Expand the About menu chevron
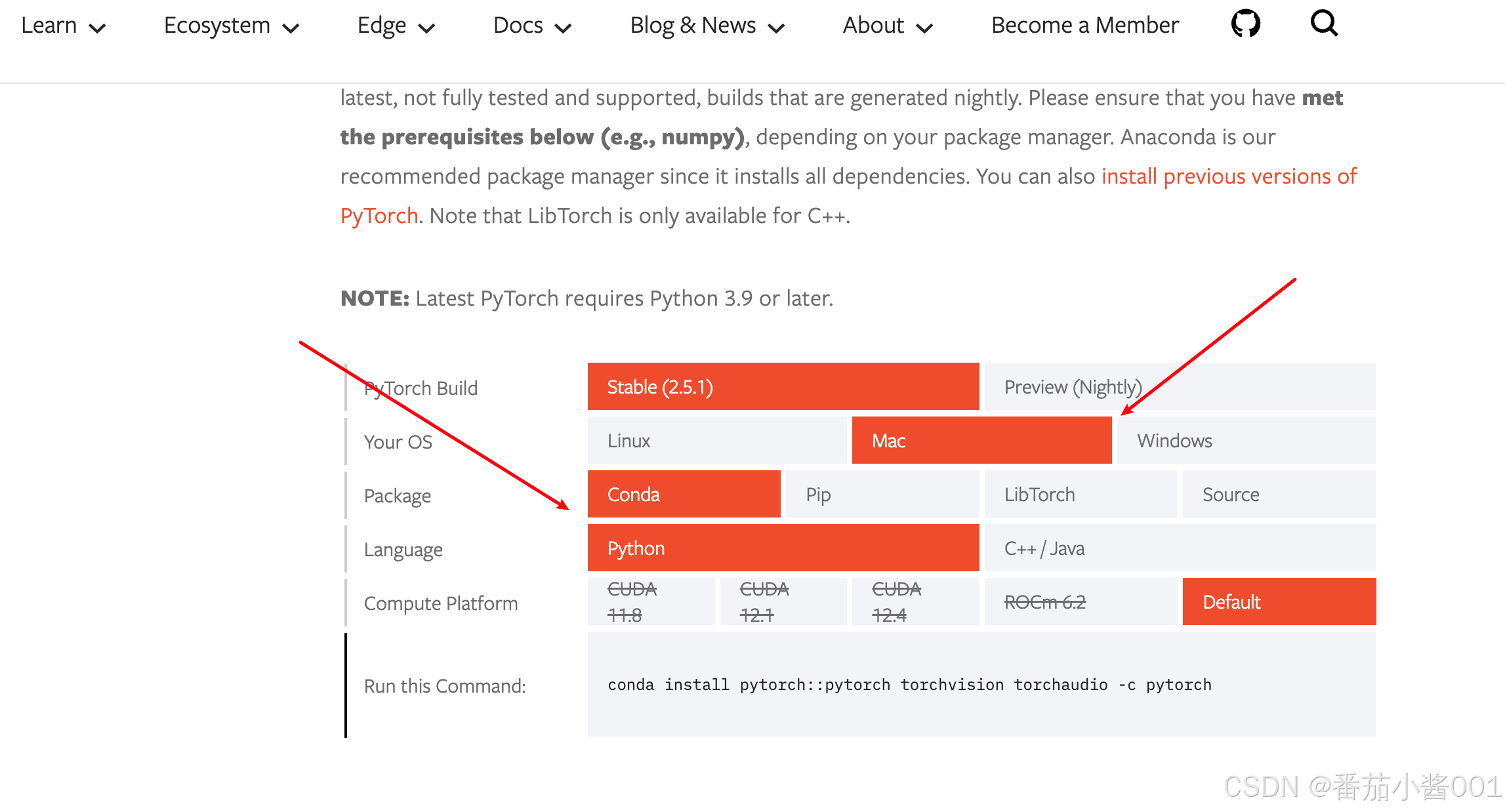1505x812 pixels. 924,28
